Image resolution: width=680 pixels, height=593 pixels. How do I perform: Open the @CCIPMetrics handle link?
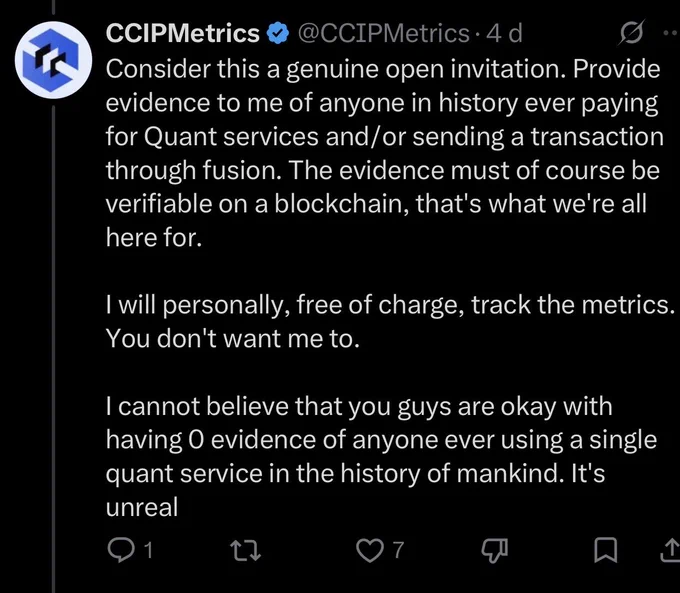point(383,33)
